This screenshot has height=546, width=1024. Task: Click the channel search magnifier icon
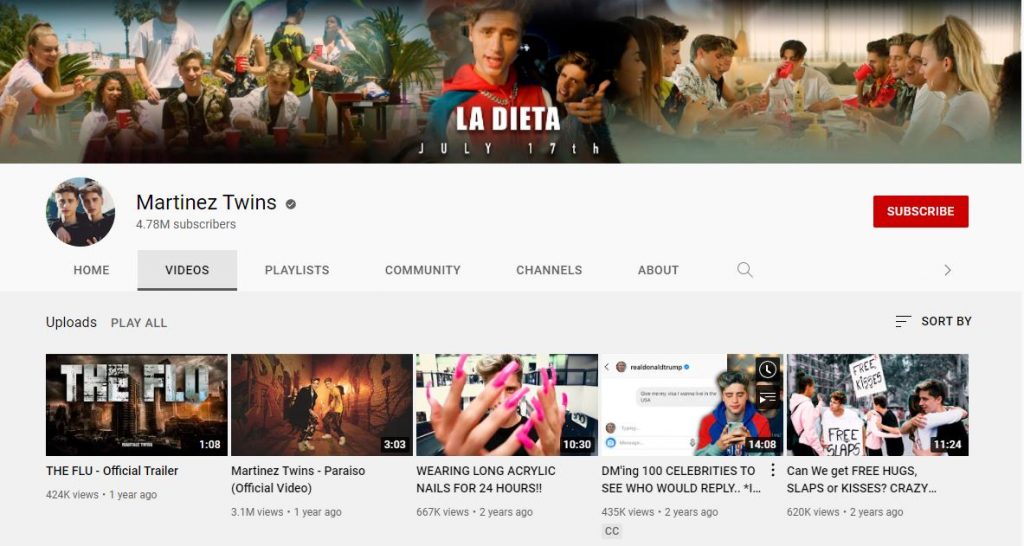(744, 270)
